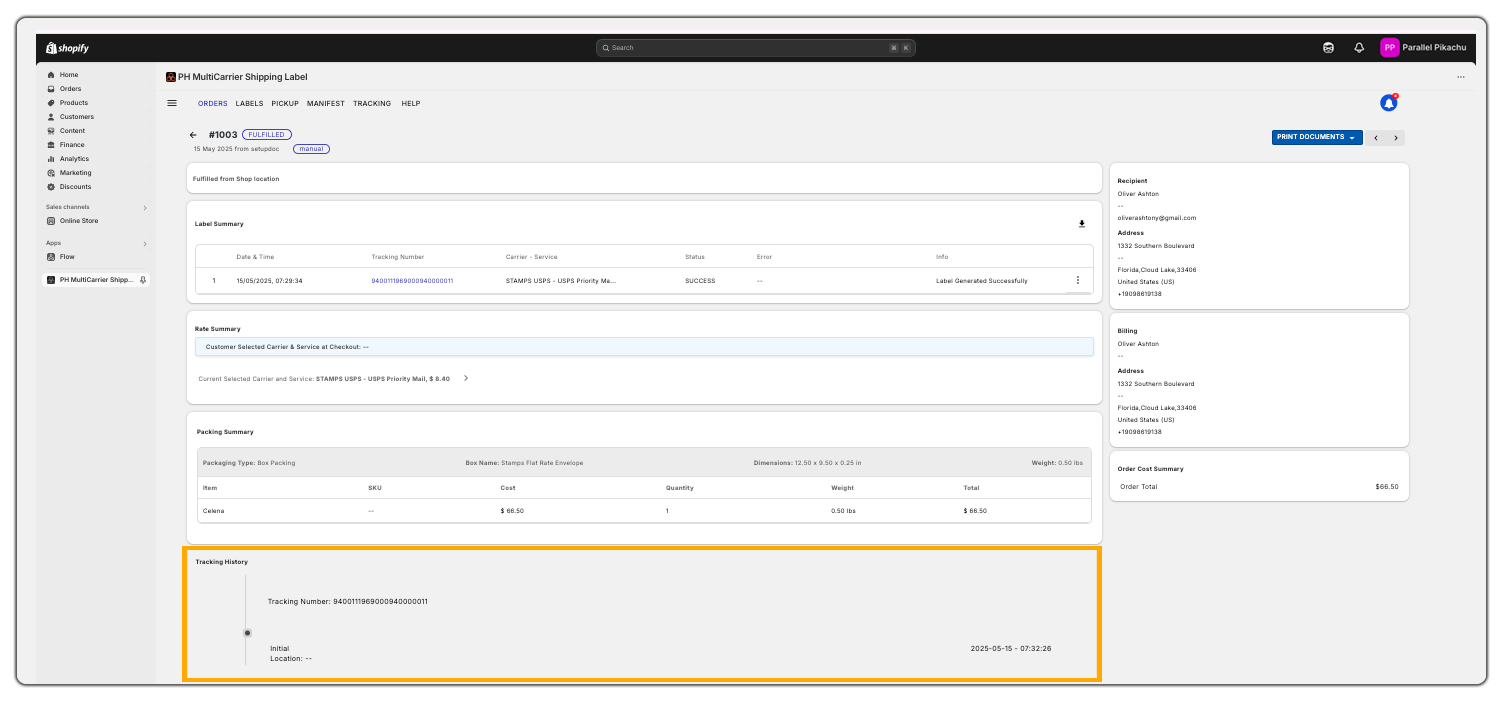
Task: Go to the previous order
Action: pos(1376,138)
